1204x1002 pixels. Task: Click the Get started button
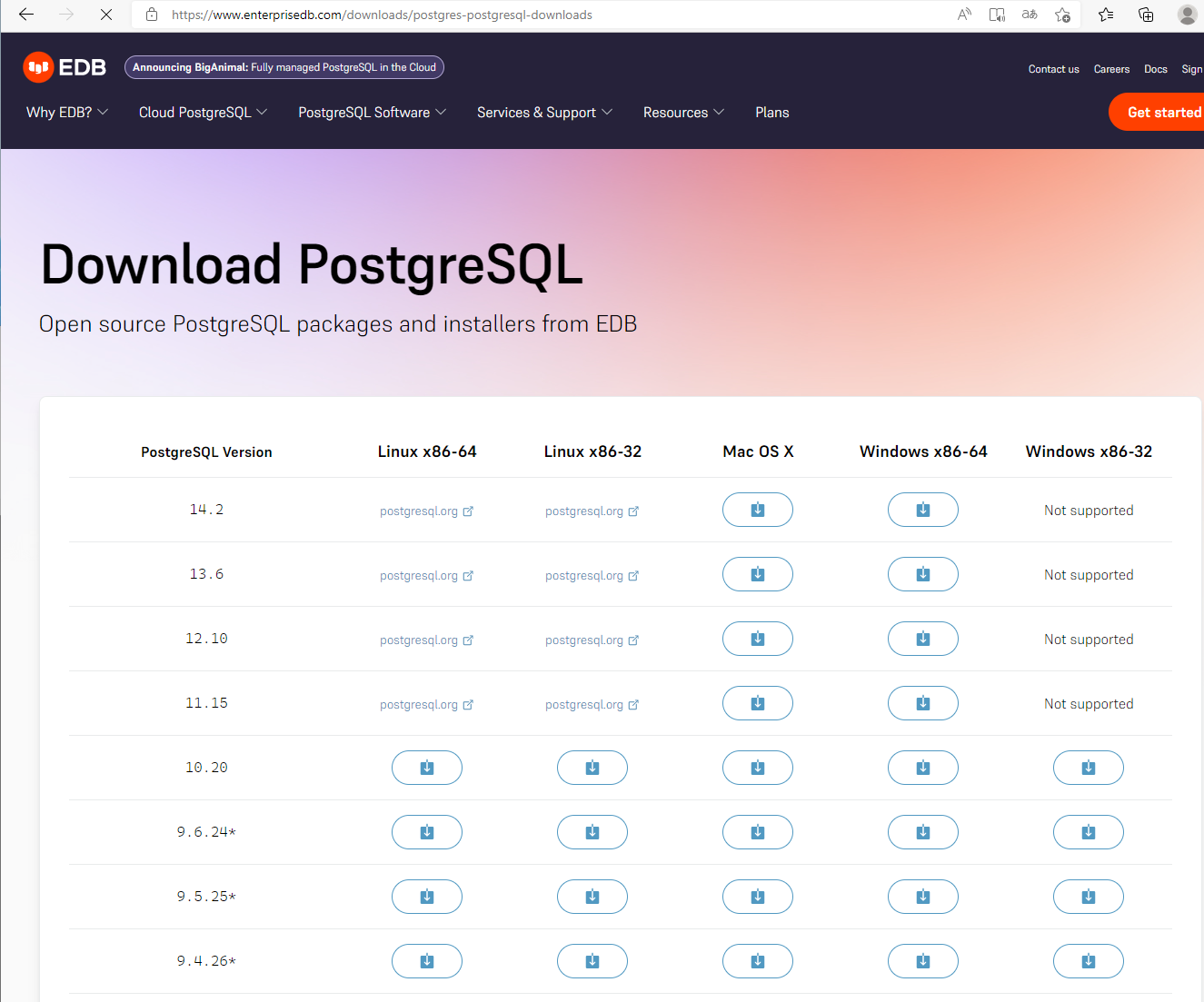1157,112
